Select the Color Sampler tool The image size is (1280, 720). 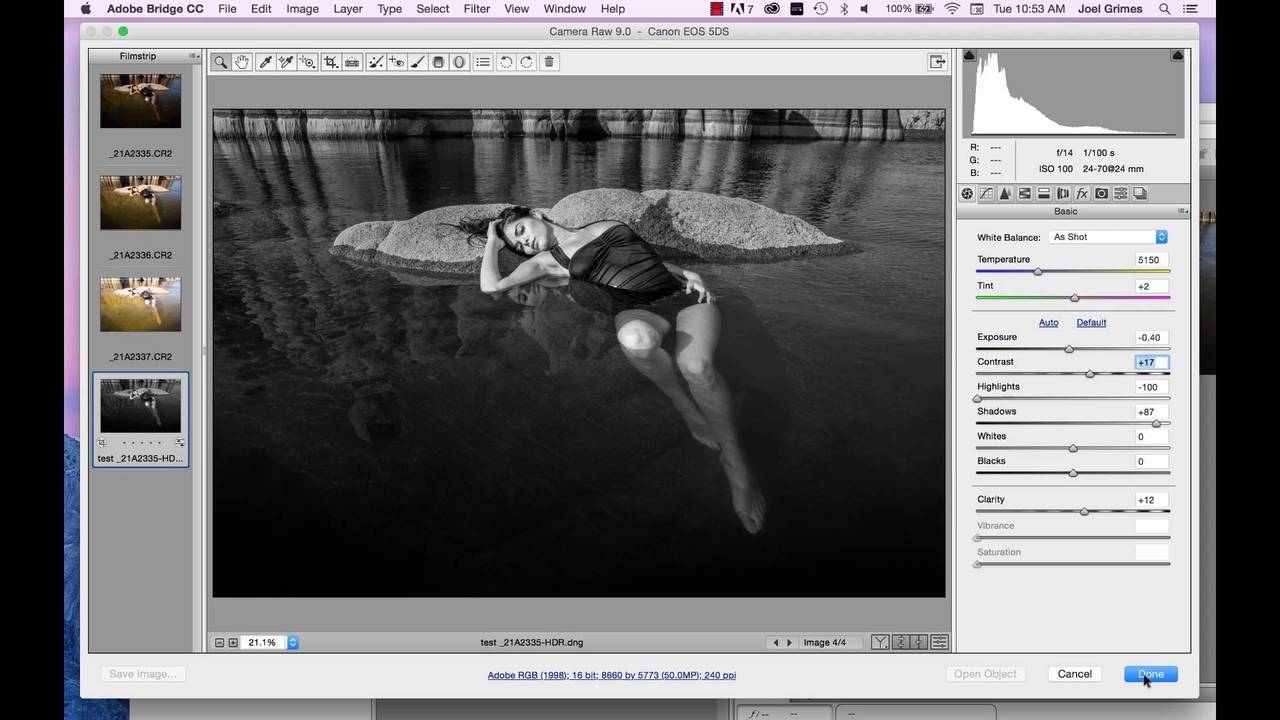[286, 62]
